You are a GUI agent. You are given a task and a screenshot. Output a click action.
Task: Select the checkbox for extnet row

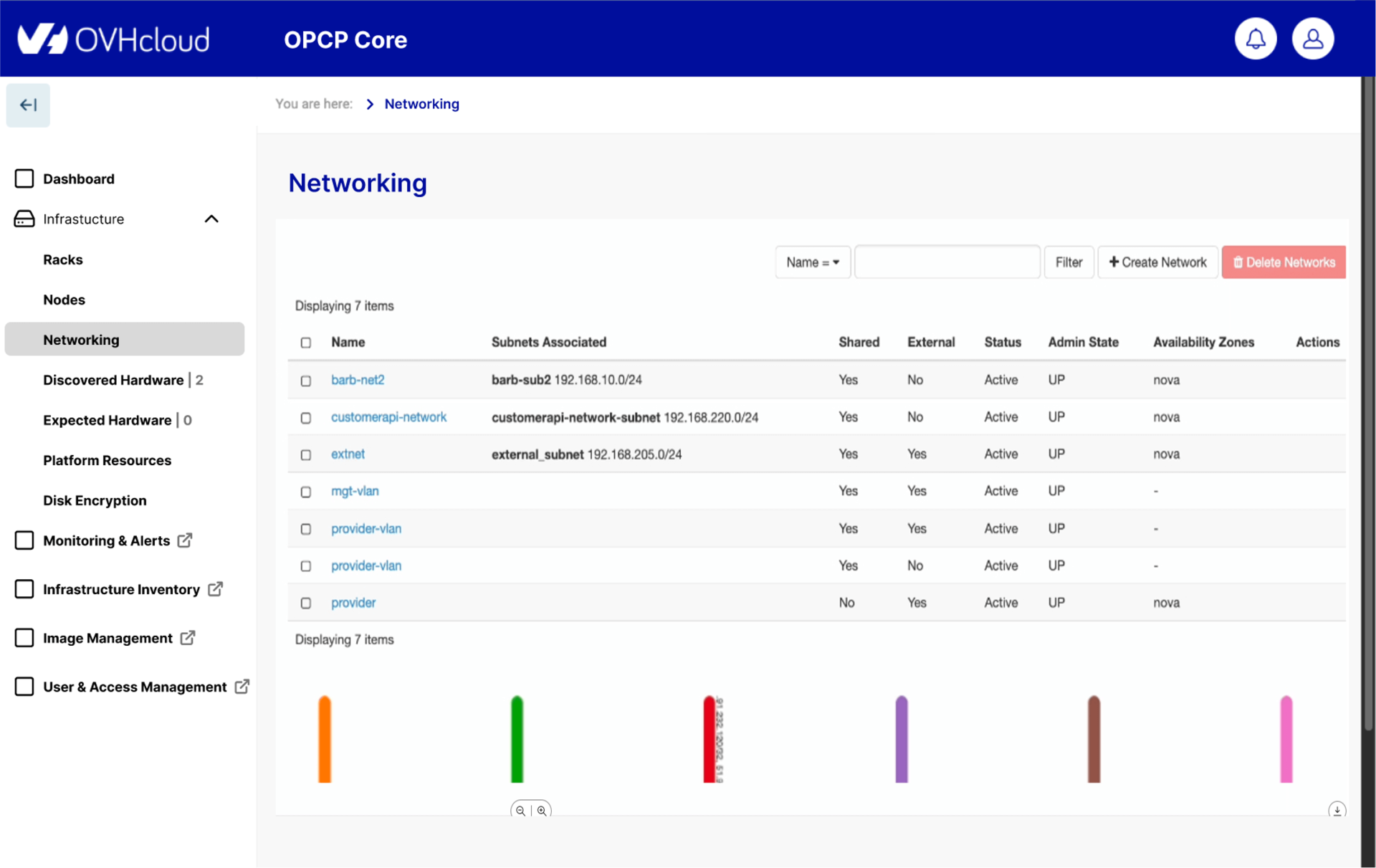point(306,454)
